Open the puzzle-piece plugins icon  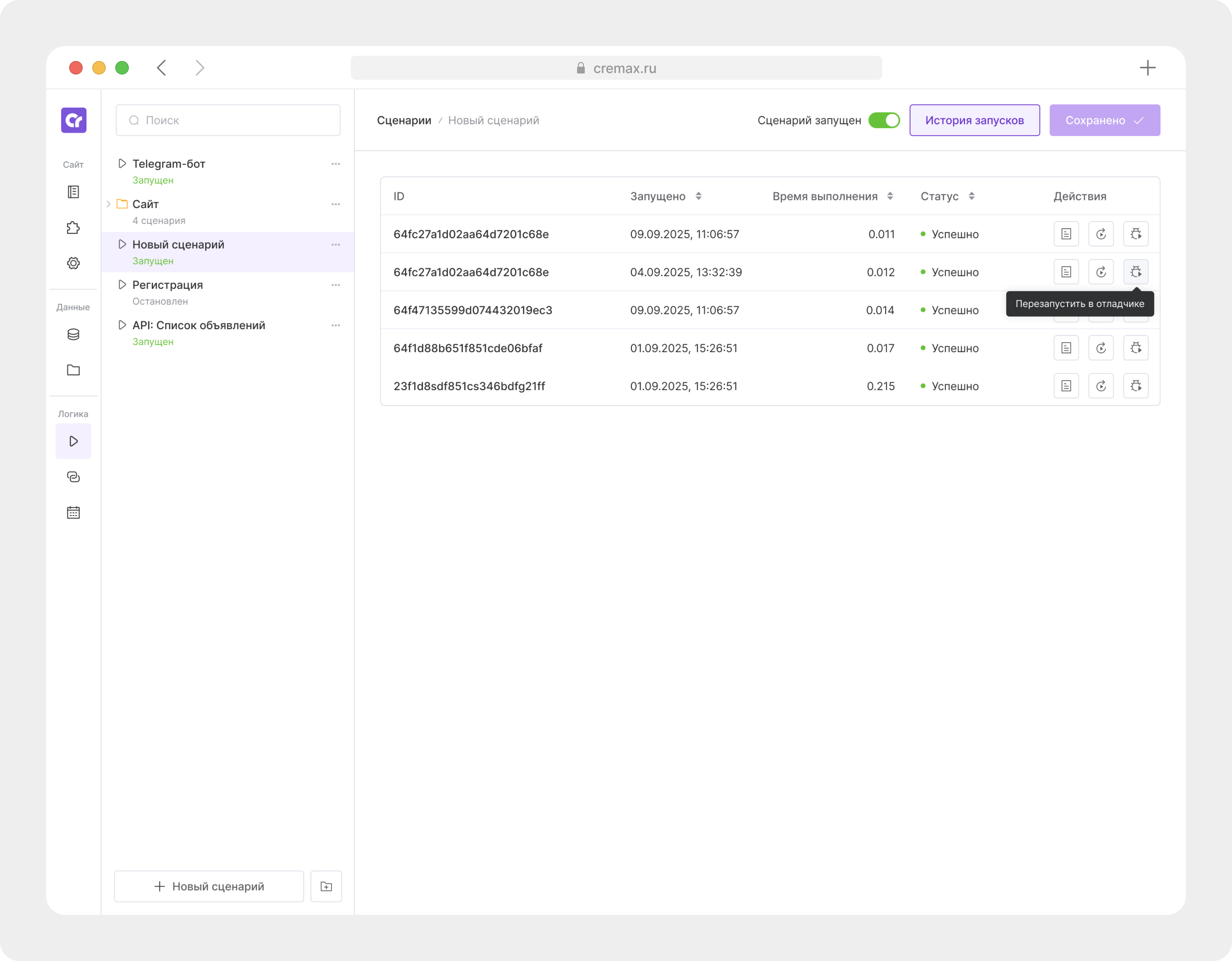pyautogui.click(x=74, y=228)
